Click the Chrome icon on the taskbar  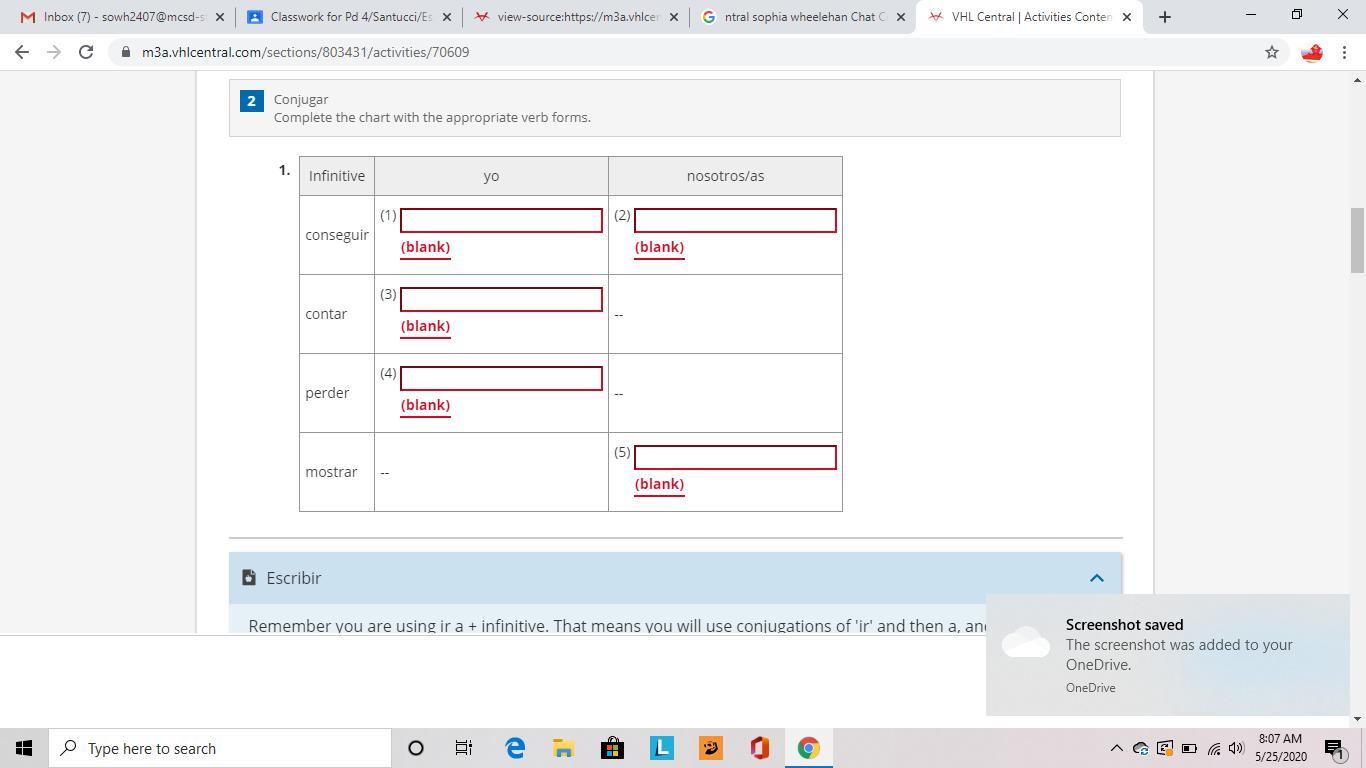point(808,748)
